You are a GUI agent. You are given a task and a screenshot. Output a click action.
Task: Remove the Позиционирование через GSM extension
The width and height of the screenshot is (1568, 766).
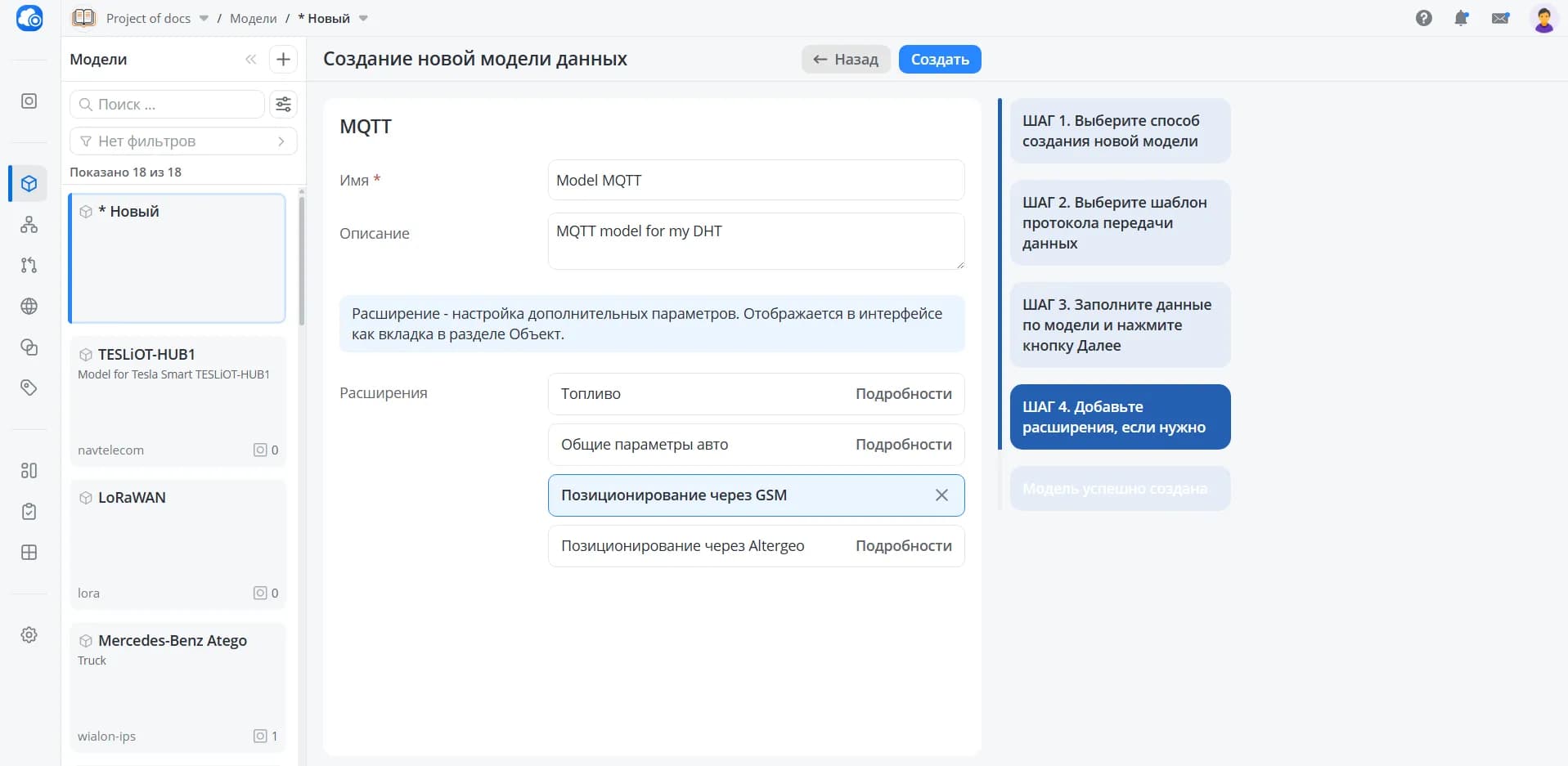tap(941, 495)
